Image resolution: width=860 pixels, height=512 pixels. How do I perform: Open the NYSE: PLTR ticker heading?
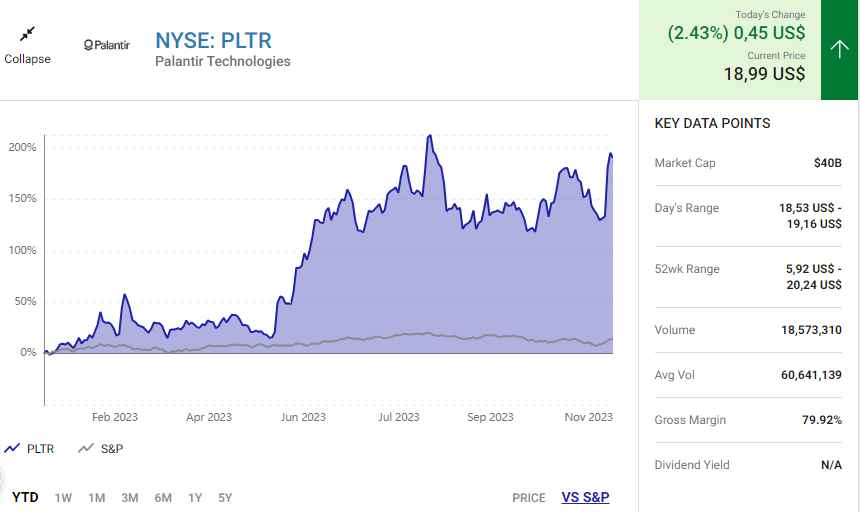click(213, 41)
